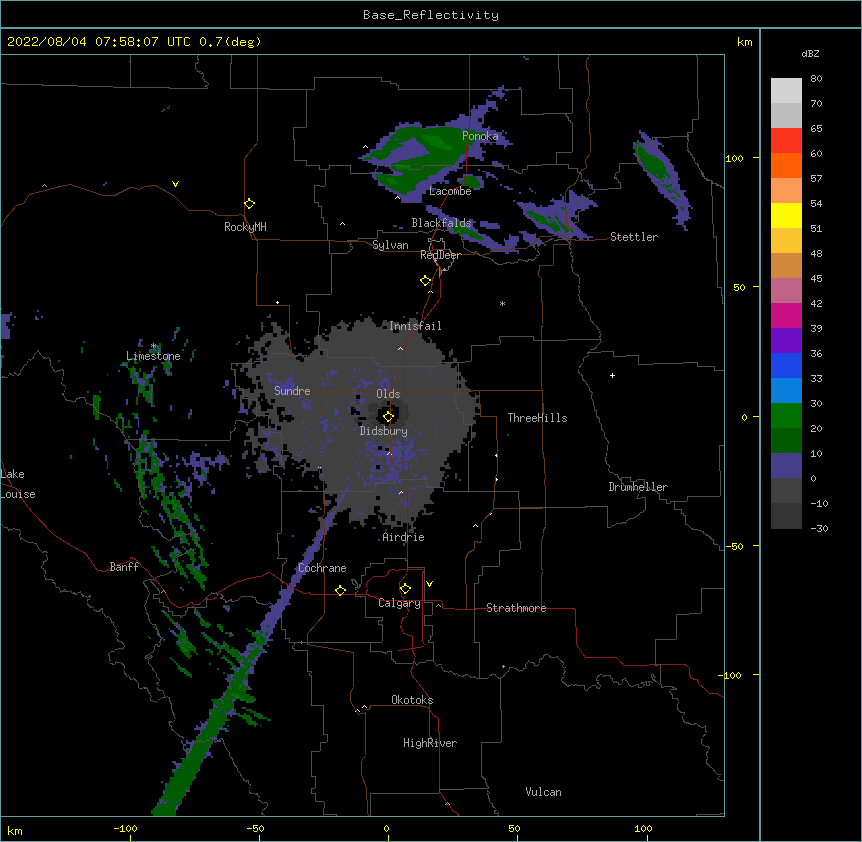The image size is (862, 842).
Task: Click the ThreeHills label
Action: [x=537, y=418]
